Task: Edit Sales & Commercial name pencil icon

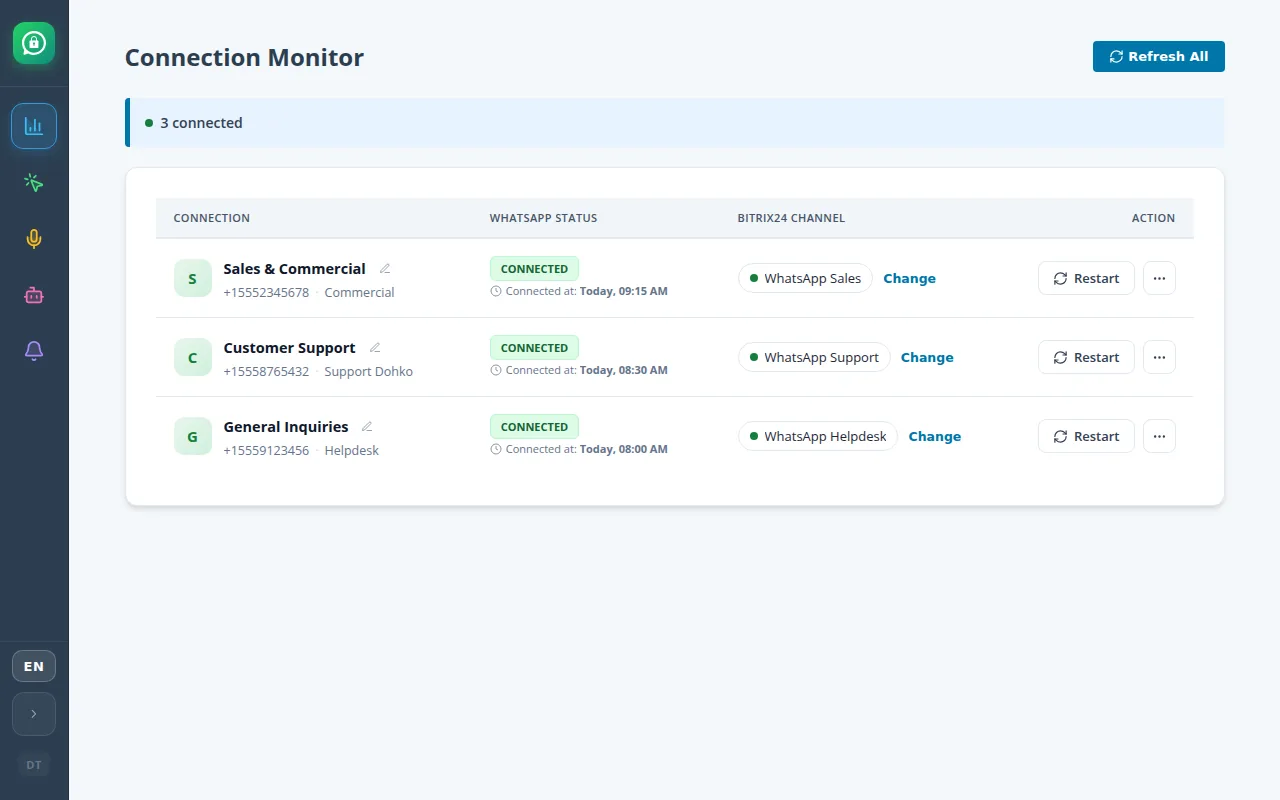Action: pos(385,269)
